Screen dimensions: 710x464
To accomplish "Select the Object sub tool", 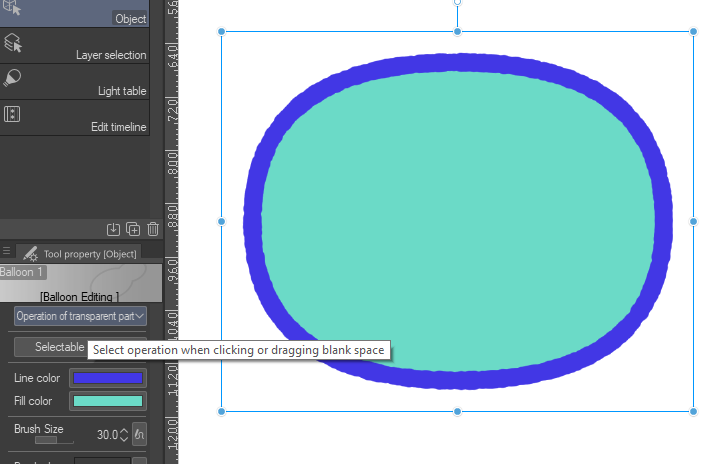I will [x=74, y=13].
